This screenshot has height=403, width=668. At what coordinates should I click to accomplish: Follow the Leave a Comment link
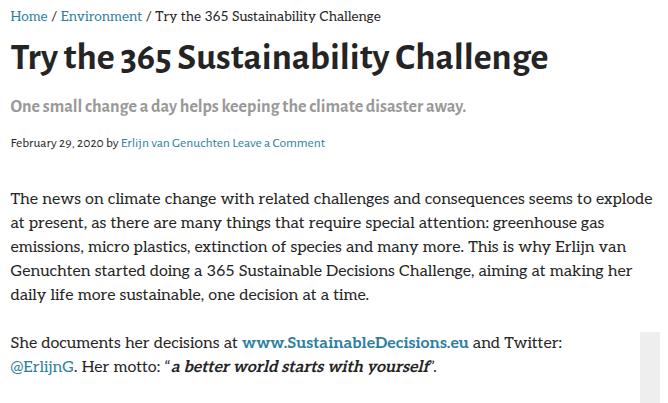pyautogui.click(x=279, y=143)
